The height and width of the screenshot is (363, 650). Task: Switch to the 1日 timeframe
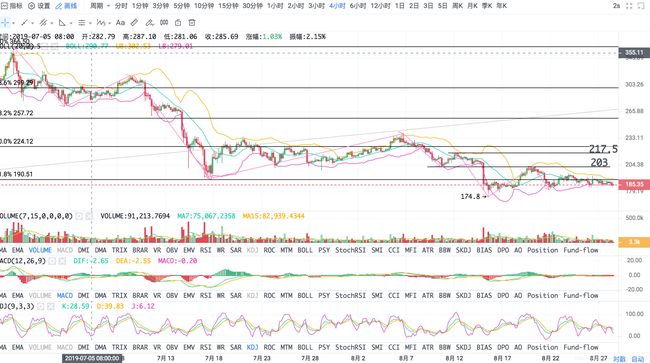click(x=400, y=6)
